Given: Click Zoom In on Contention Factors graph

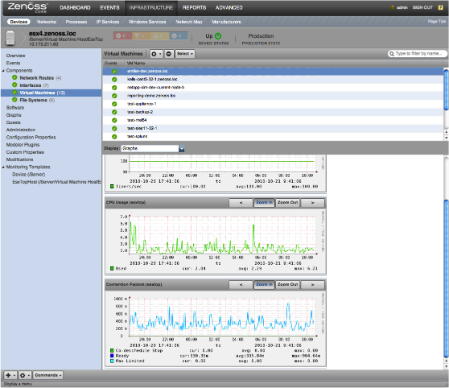Looking at the screenshot, I should click(264, 285).
